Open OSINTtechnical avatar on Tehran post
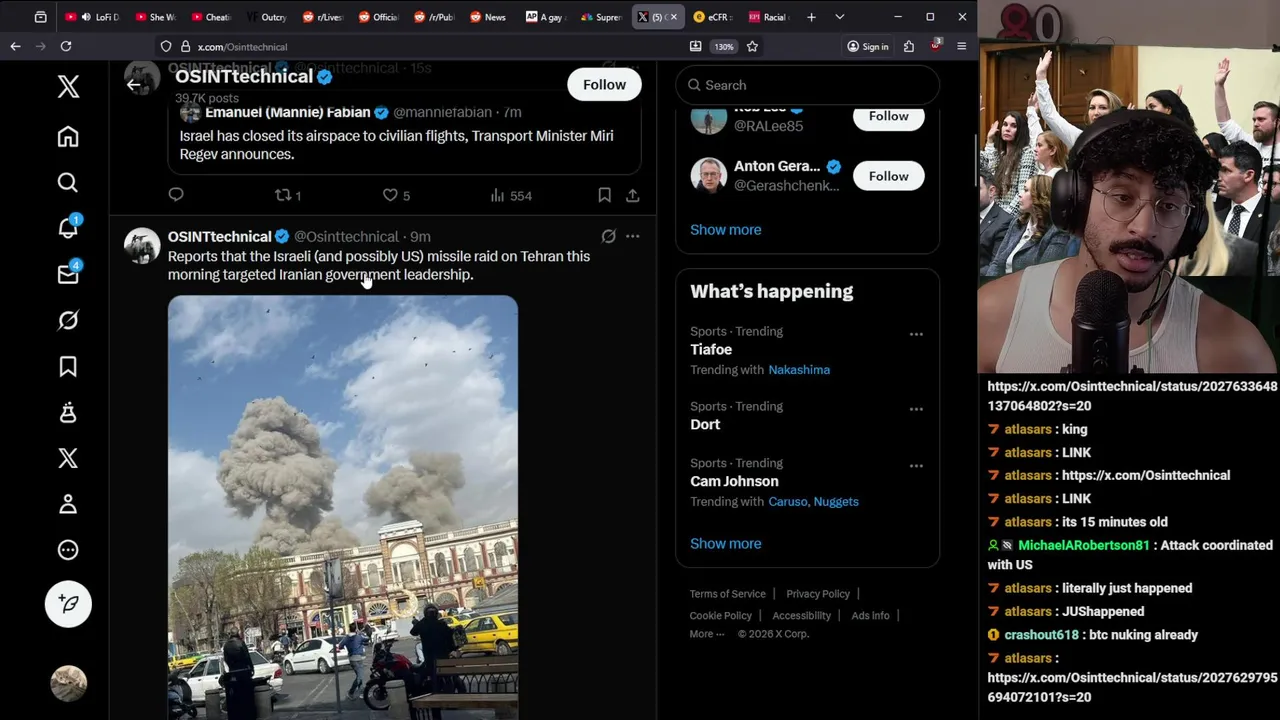1280x720 pixels. 142,247
